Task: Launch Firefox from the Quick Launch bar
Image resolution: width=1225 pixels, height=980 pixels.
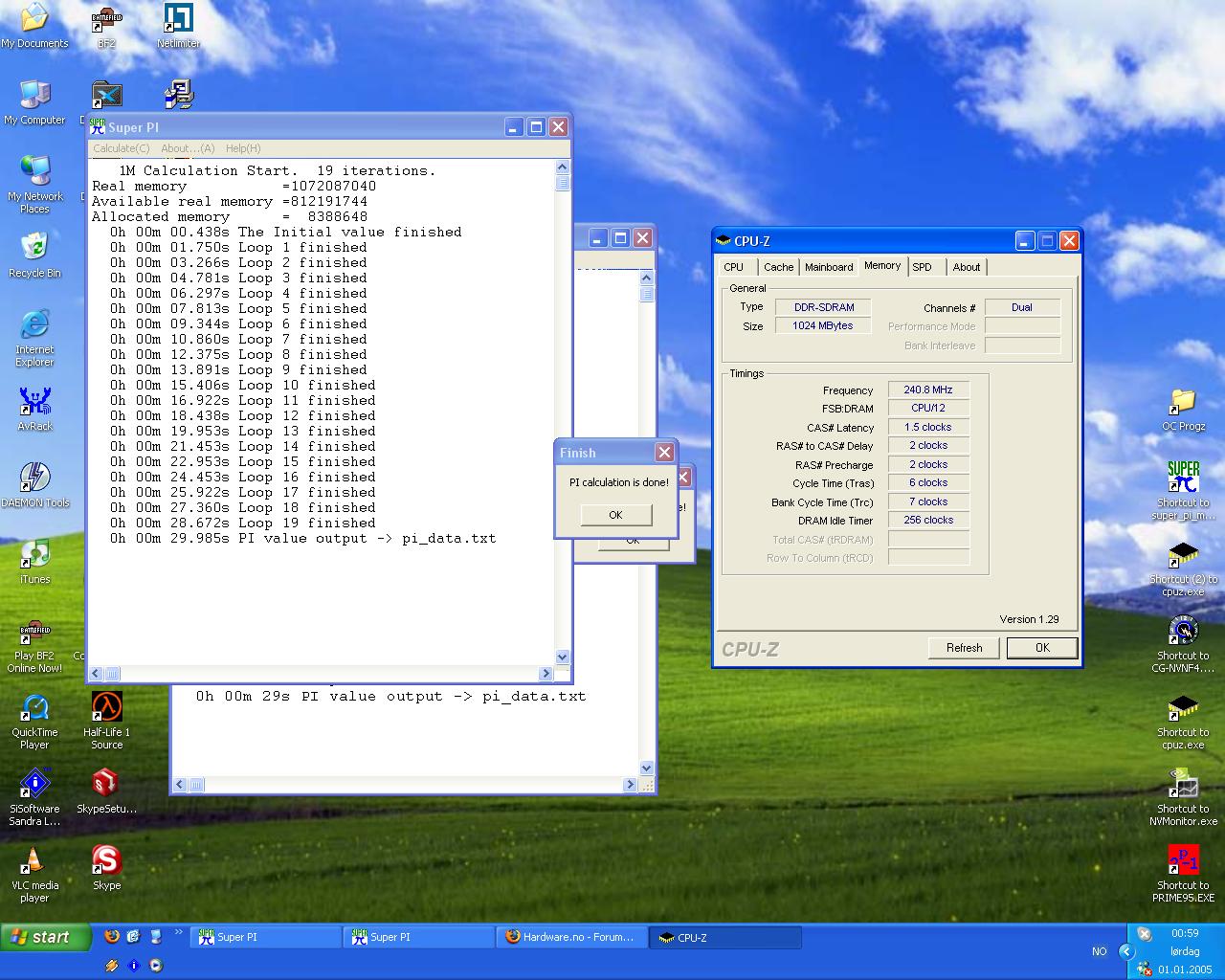Action: point(112,936)
